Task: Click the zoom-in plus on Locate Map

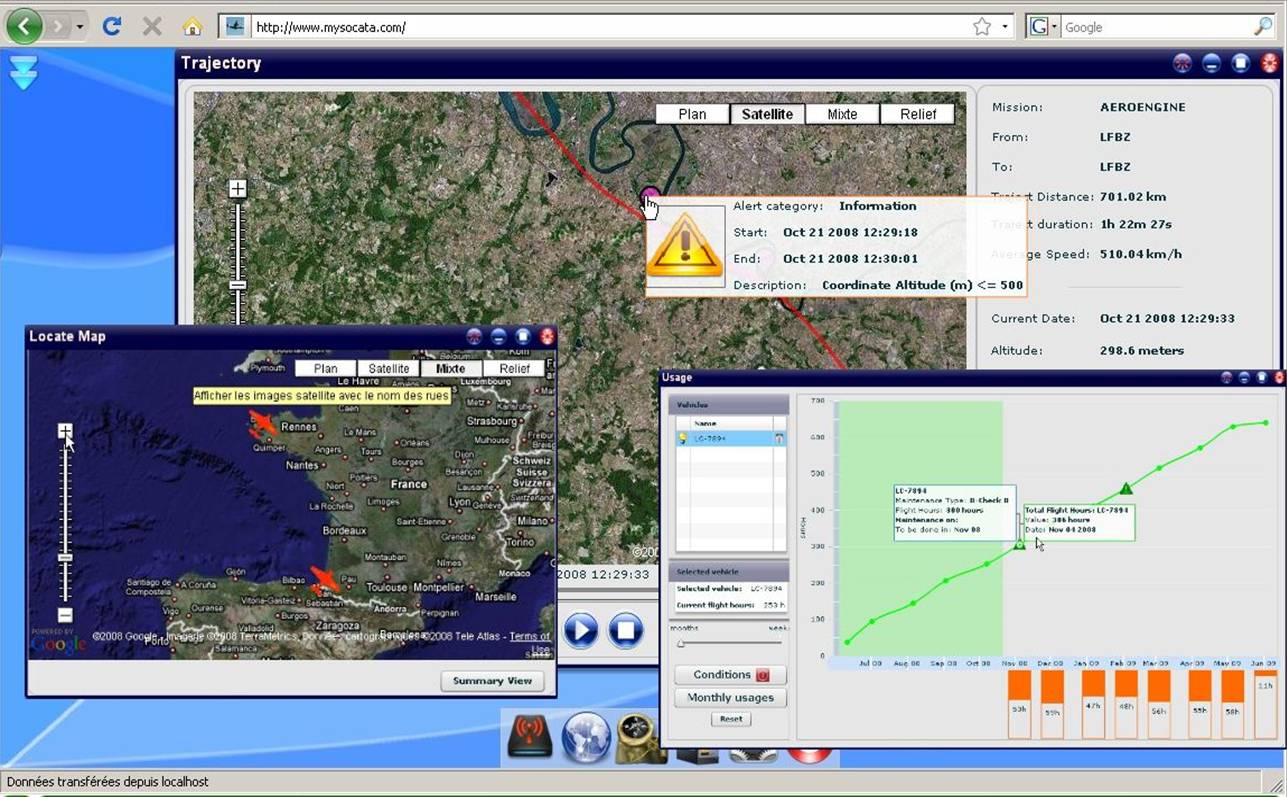Action: click(x=65, y=431)
